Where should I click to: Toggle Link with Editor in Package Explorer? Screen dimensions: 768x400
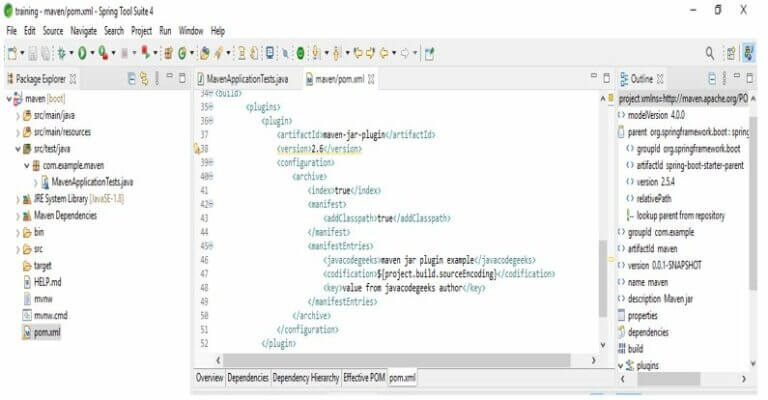point(144,79)
